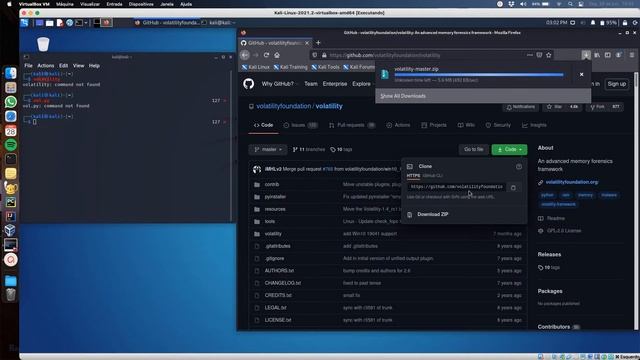The width and height of the screenshot is (640, 360).
Task: Open Finder in macOS dock
Action: tap(11, 73)
